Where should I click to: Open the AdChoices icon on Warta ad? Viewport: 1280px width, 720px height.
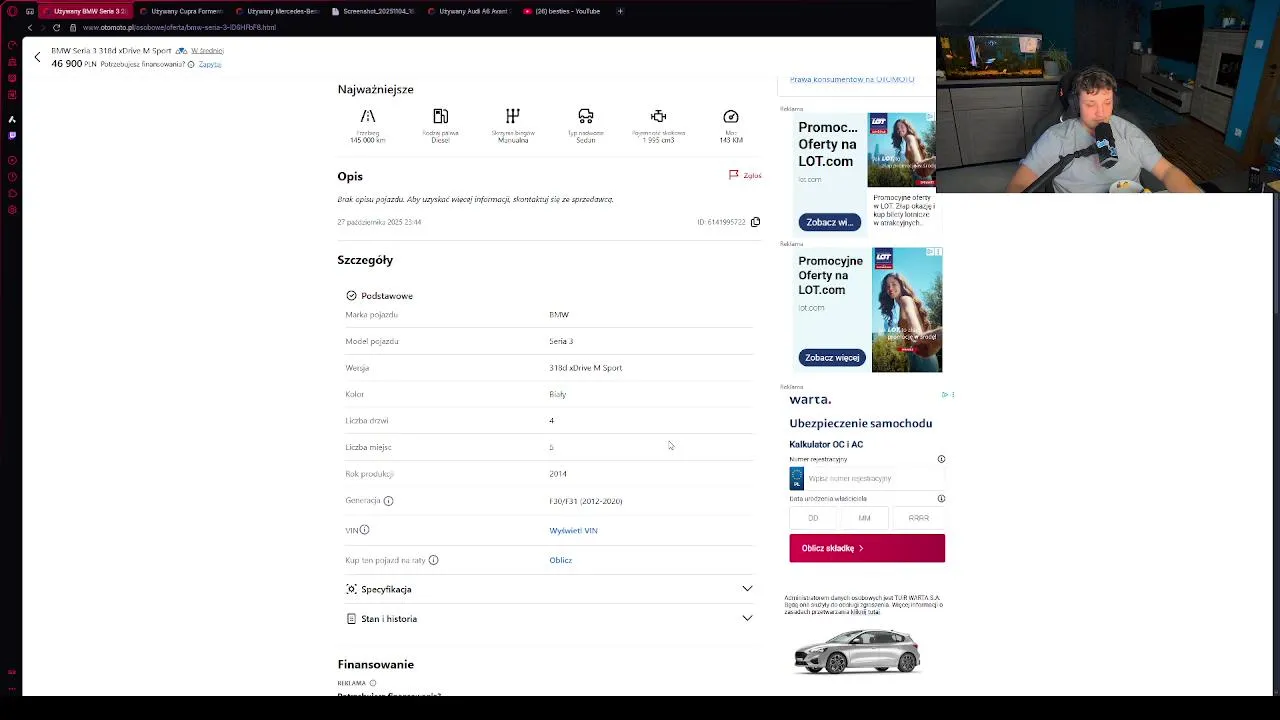(x=947, y=395)
